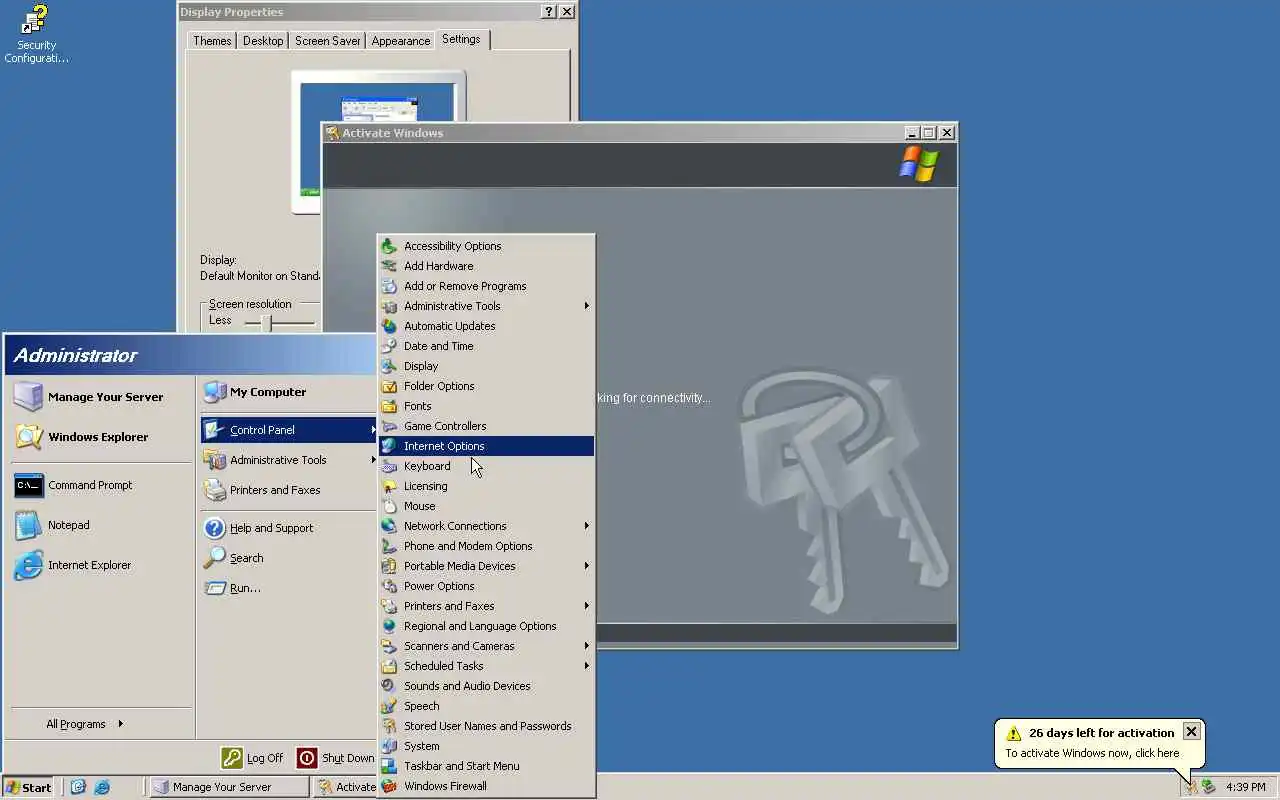Expand All Programs arrow in Start menu
The width and height of the screenshot is (1280, 800).
click(x=121, y=723)
